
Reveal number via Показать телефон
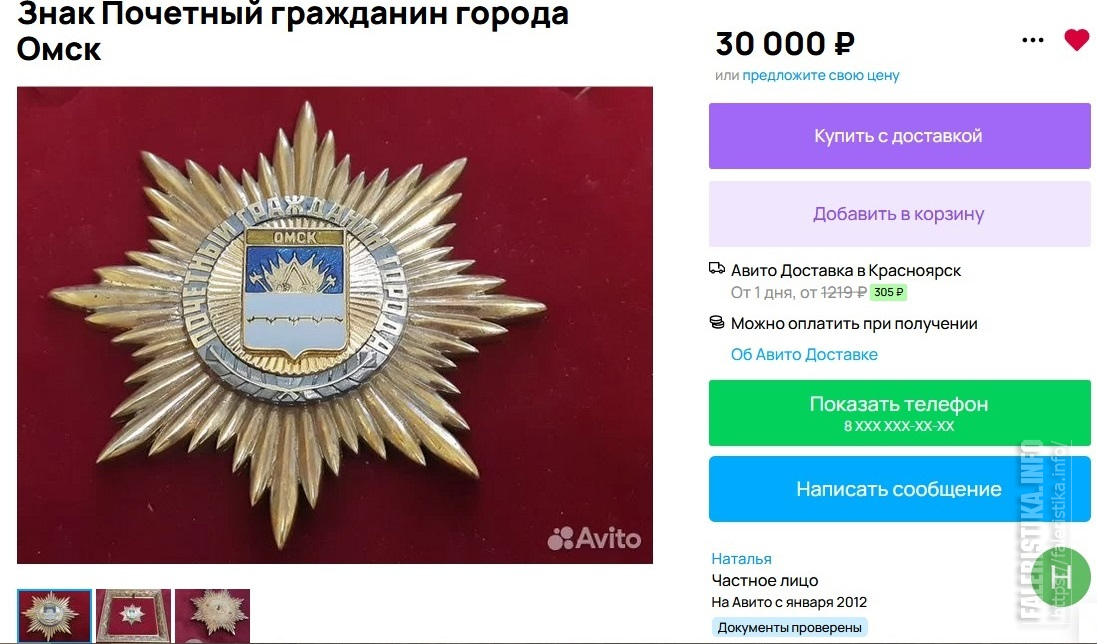point(900,413)
